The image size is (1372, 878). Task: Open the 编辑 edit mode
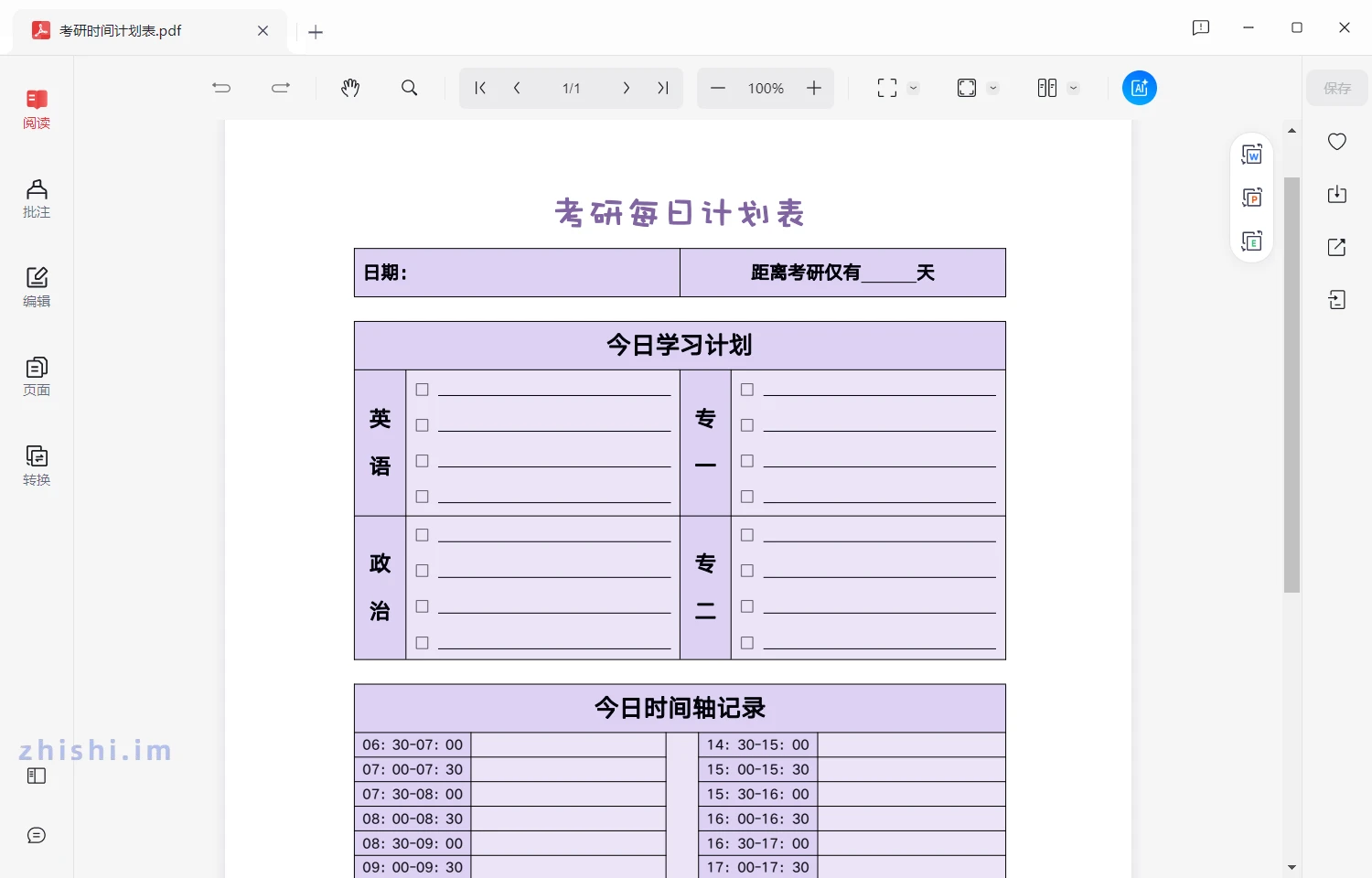coord(37,287)
